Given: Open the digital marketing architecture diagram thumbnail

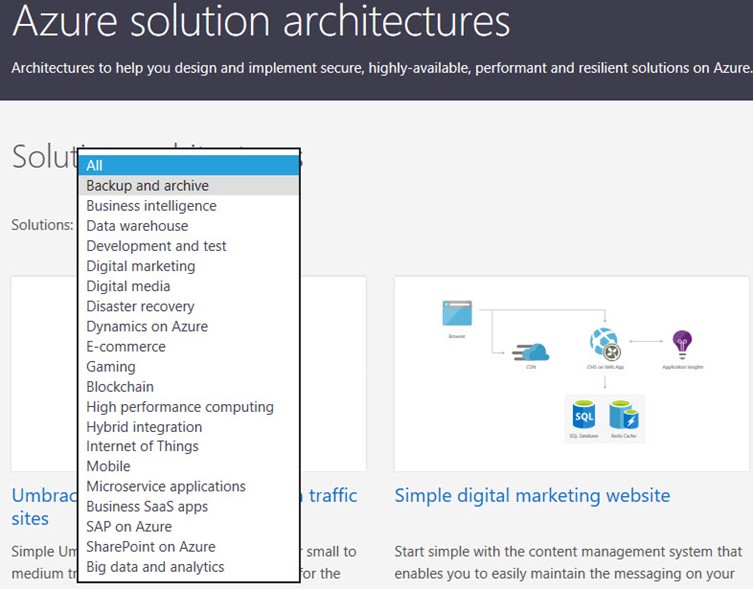Looking at the screenshot, I should point(571,374).
